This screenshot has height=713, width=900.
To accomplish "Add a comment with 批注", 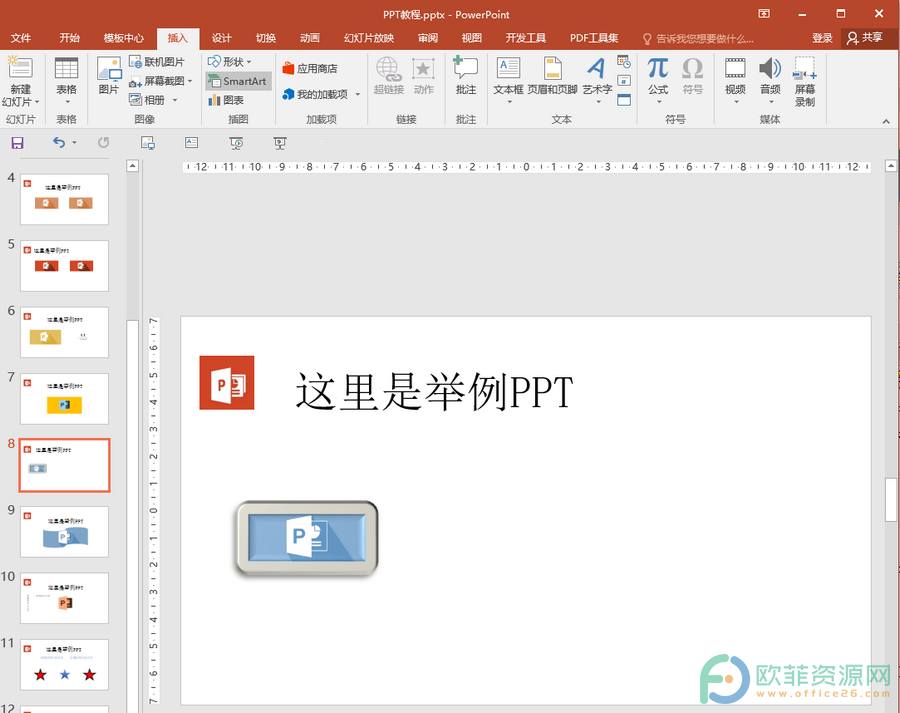I will (x=465, y=75).
